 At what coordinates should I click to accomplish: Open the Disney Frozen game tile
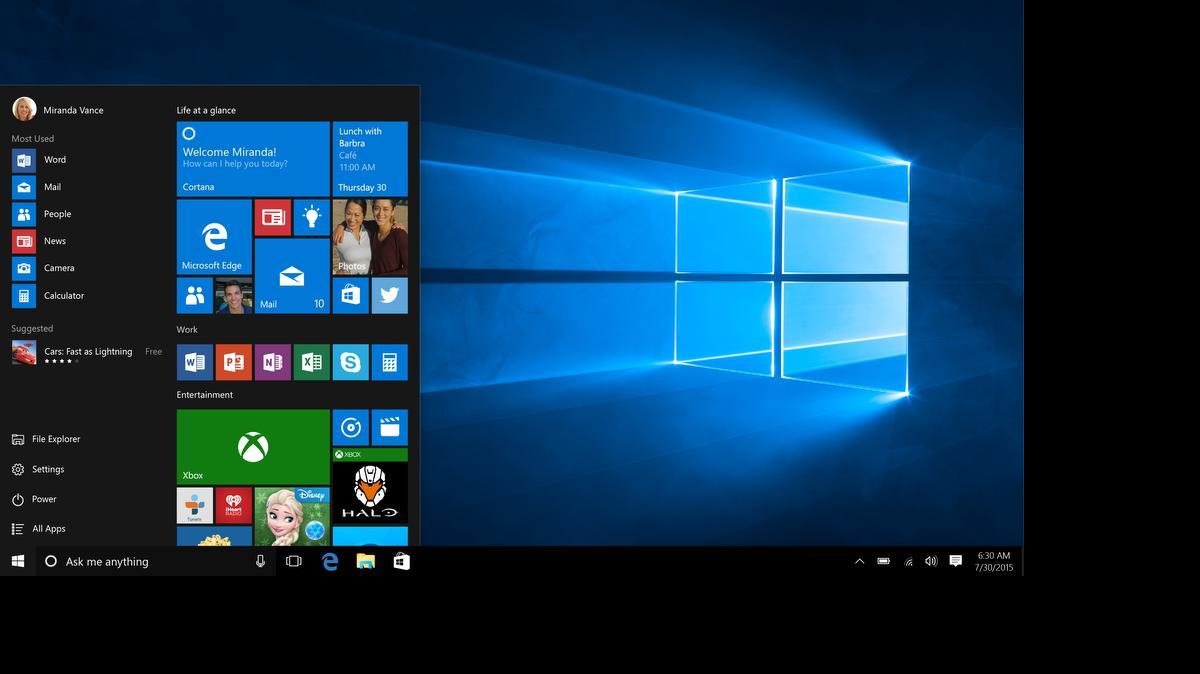point(292,517)
